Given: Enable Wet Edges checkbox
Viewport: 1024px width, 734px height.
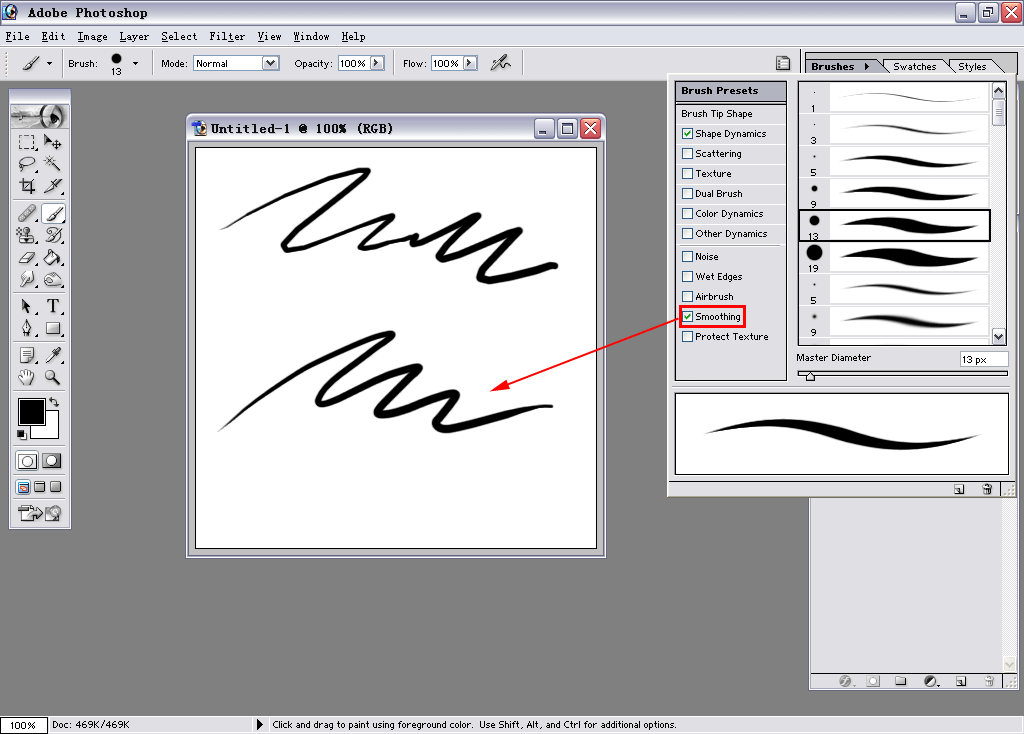Looking at the screenshot, I should coord(687,276).
